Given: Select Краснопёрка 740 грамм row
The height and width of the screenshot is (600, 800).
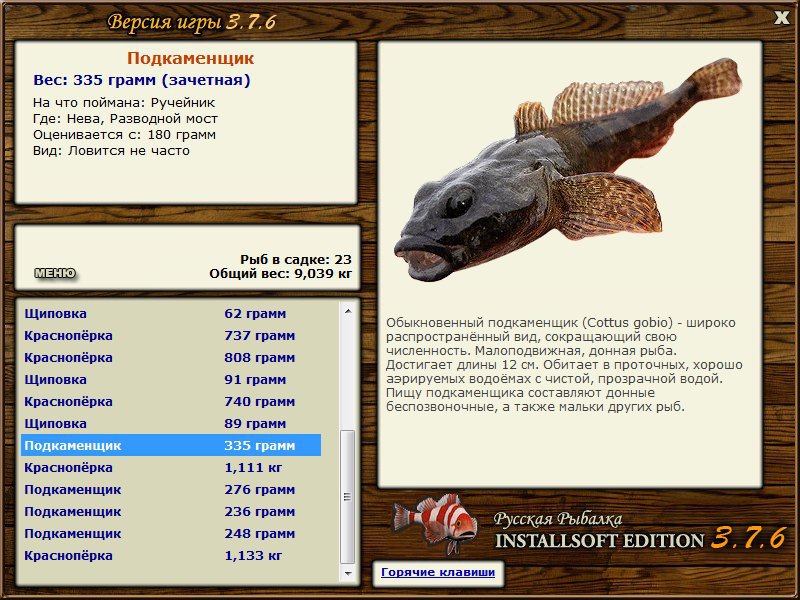Looking at the screenshot, I should pyautogui.click(x=171, y=401).
